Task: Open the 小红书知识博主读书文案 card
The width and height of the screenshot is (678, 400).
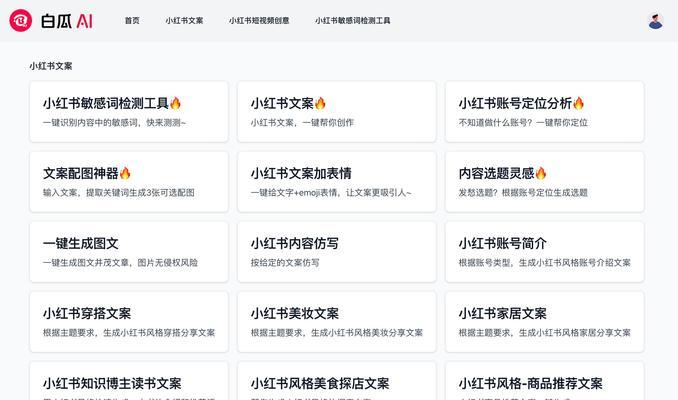Action: (129, 381)
